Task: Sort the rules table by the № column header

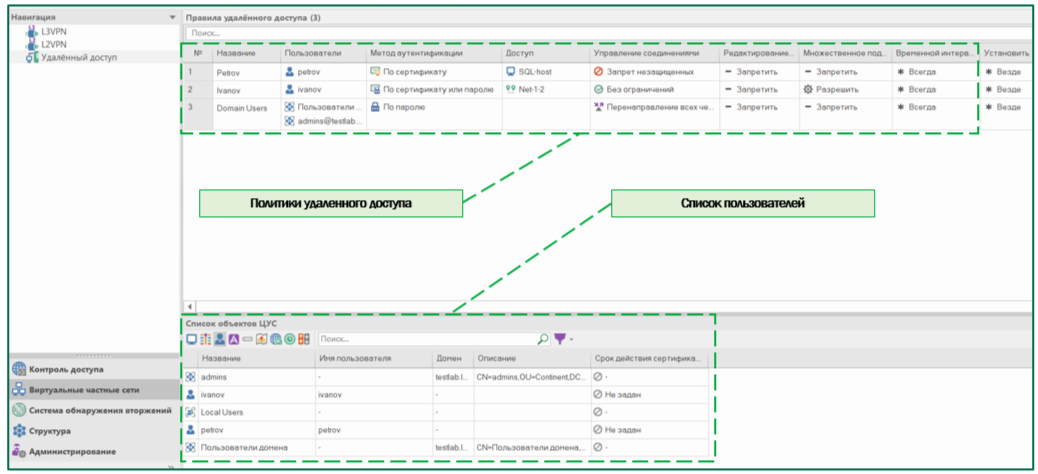Action: tap(198, 53)
